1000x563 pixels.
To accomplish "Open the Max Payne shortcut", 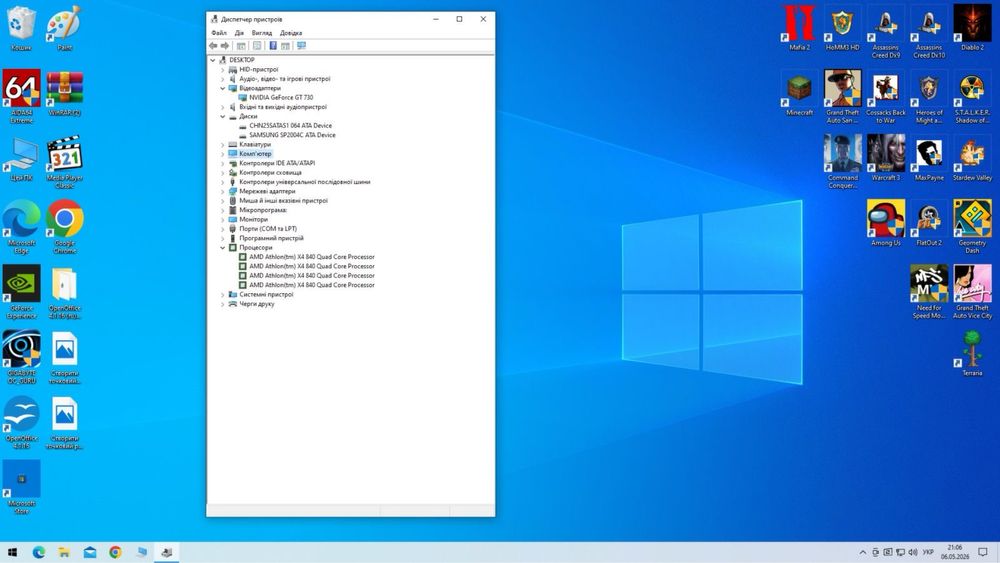I will [929, 158].
